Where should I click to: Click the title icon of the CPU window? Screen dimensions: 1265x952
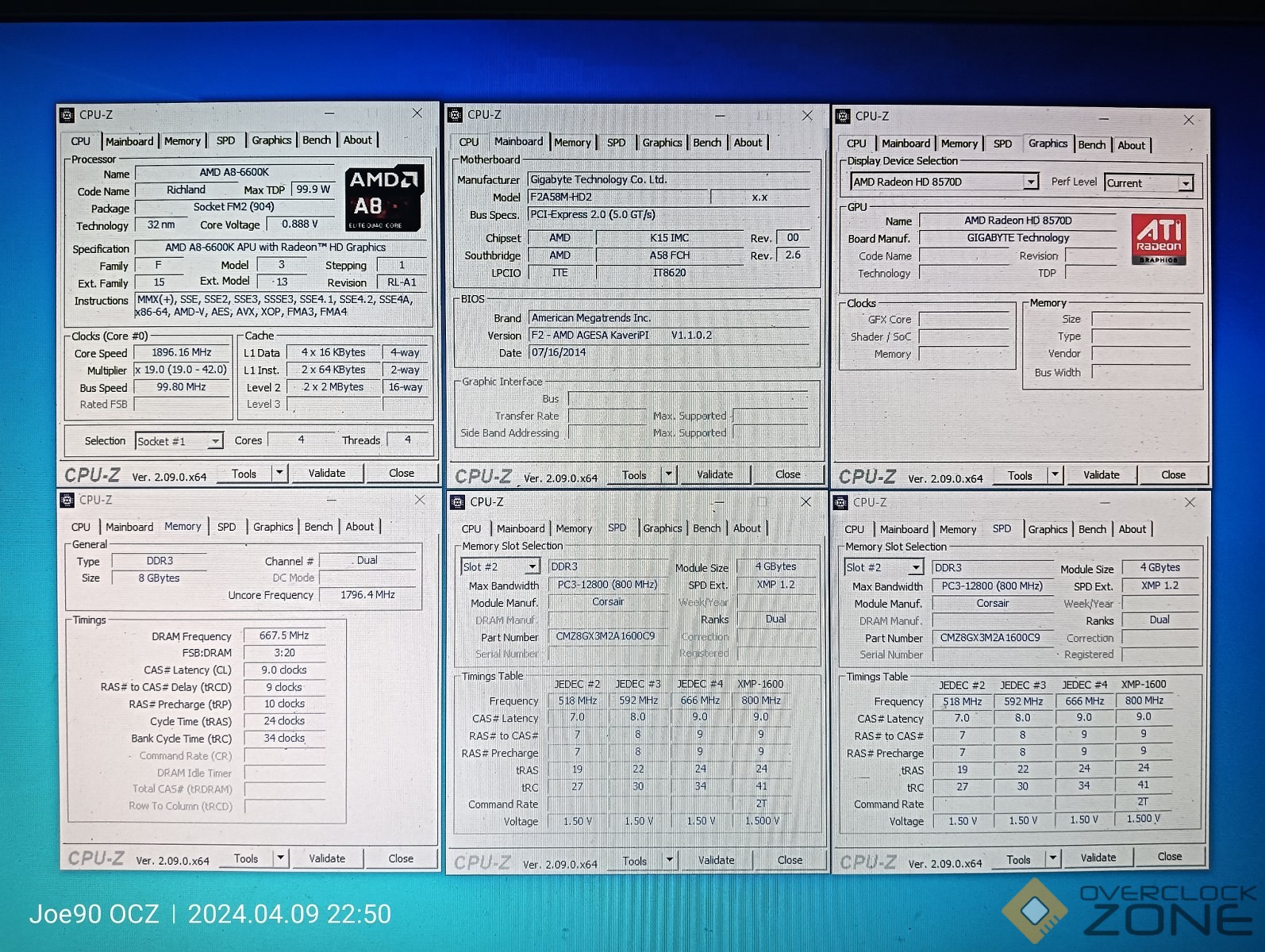tap(67, 115)
